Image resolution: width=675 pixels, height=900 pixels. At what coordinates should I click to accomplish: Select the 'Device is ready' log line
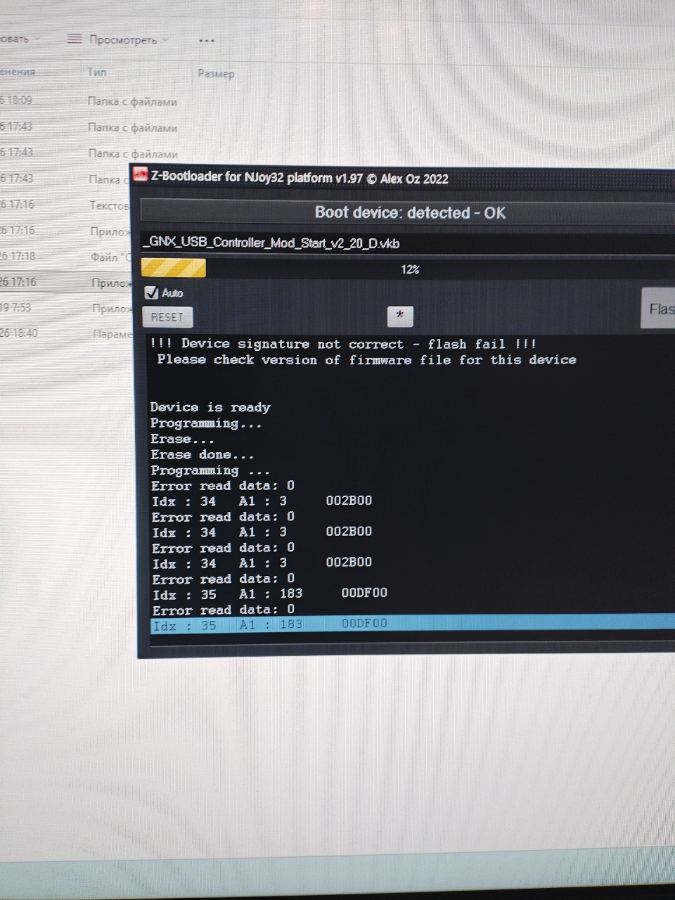tap(210, 407)
